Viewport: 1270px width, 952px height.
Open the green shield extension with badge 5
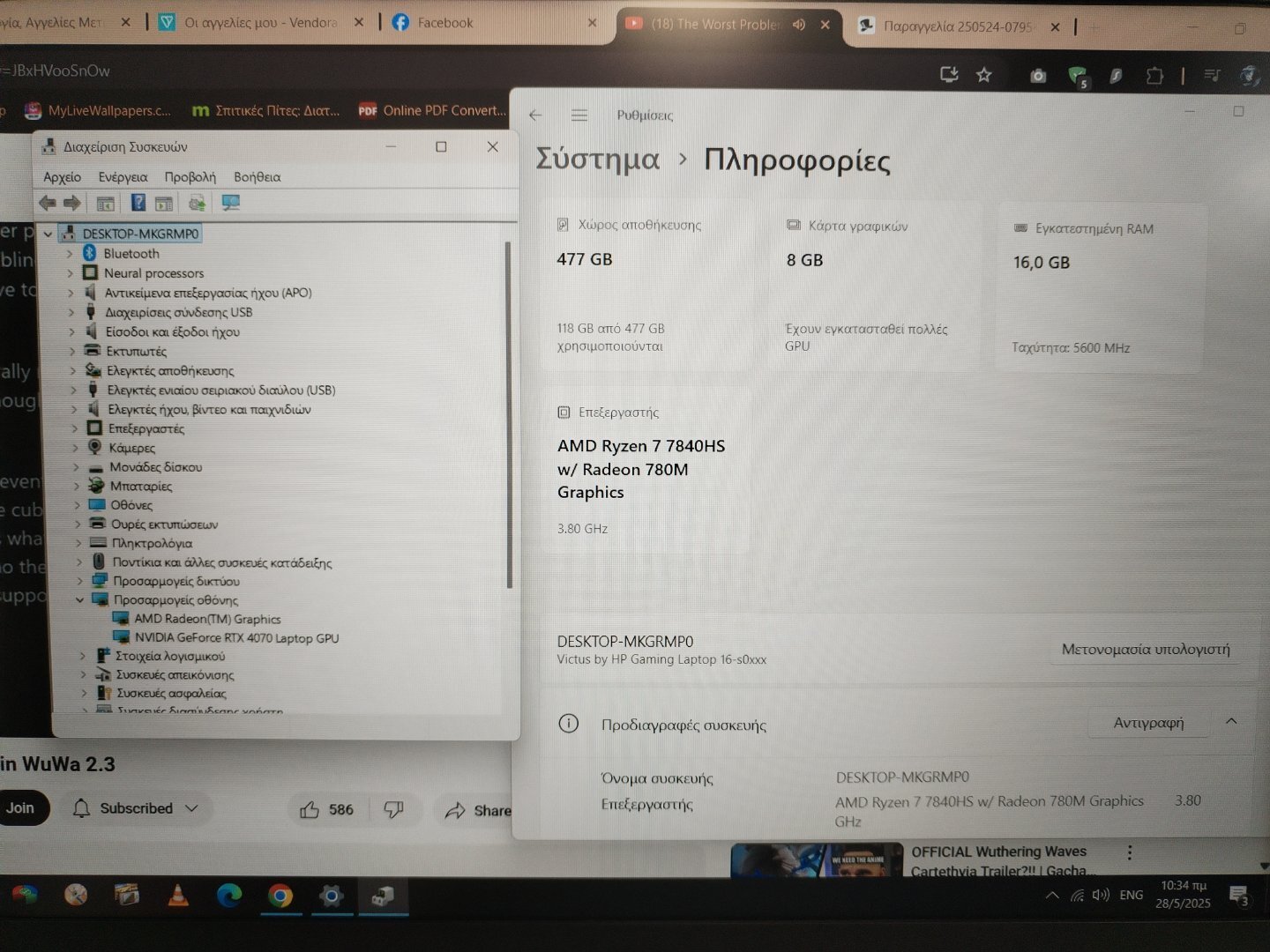(1078, 78)
